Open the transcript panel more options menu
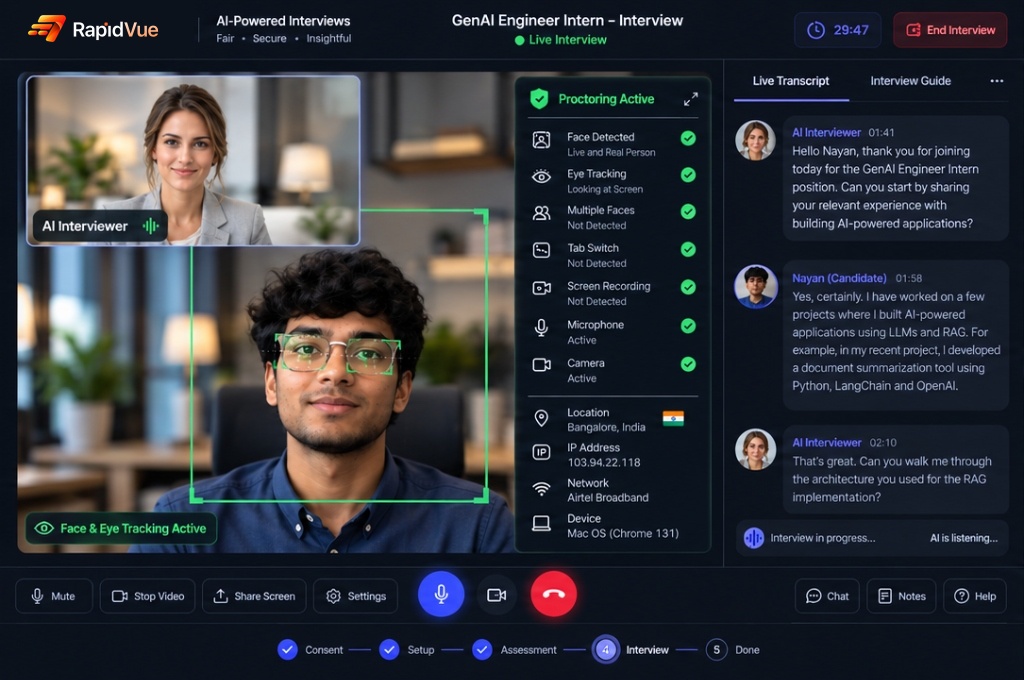The height and width of the screenshot is (680, 1024). (997, 81)
